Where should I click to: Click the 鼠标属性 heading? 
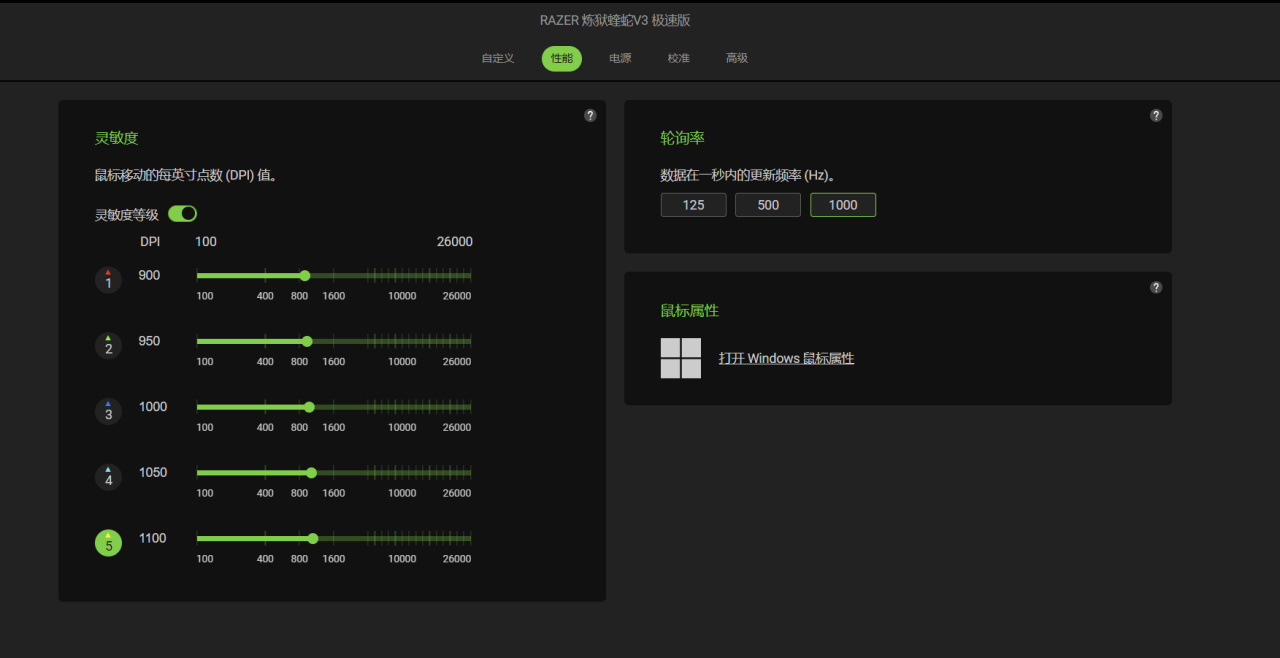[690, 310]
